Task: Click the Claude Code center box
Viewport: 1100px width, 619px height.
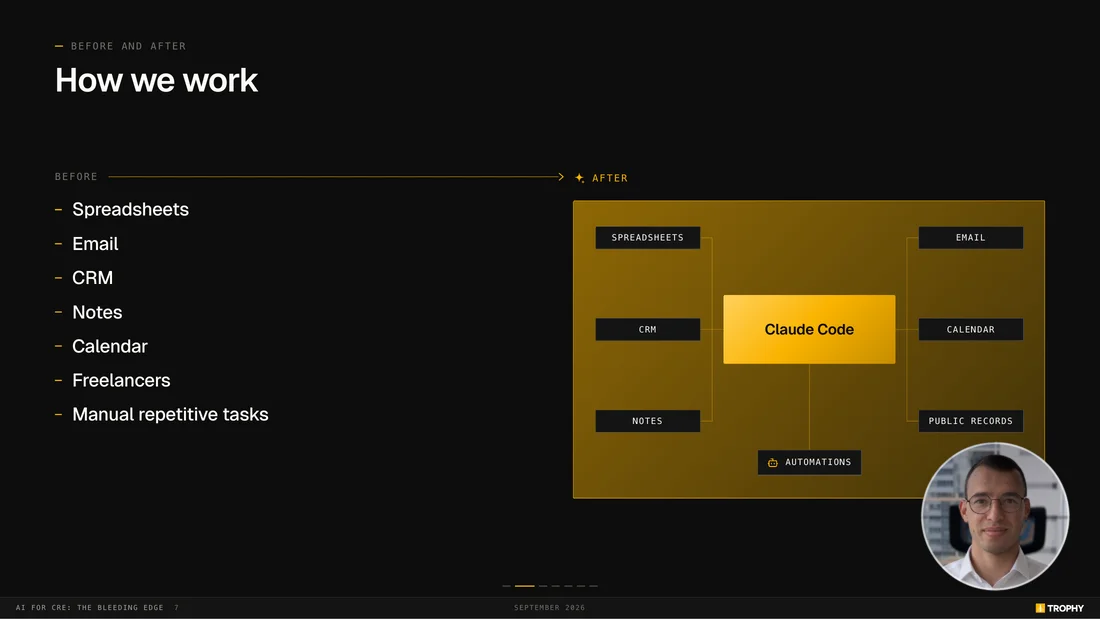Action: click(809, 329)
